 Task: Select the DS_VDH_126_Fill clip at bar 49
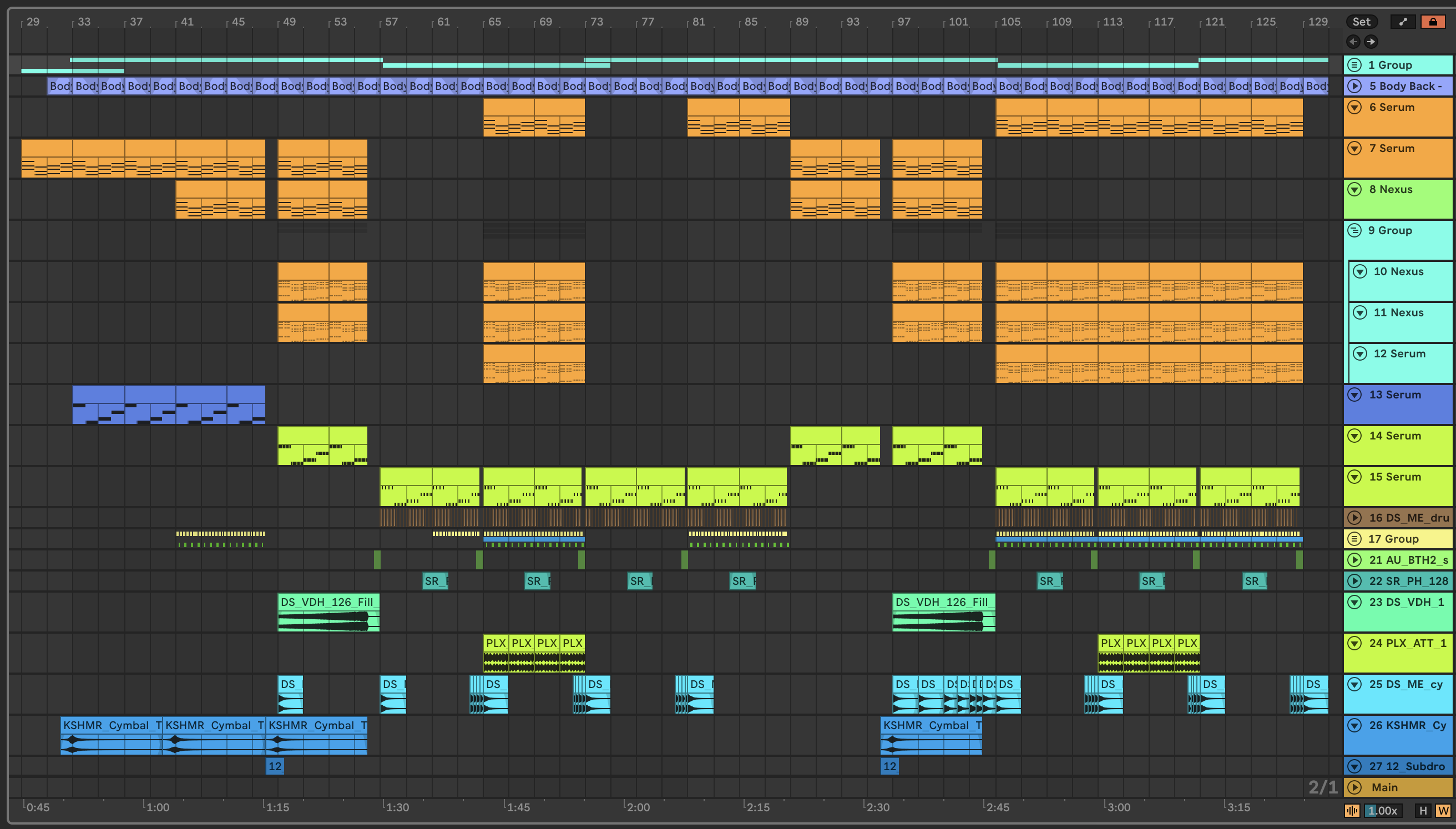(328, 603)
